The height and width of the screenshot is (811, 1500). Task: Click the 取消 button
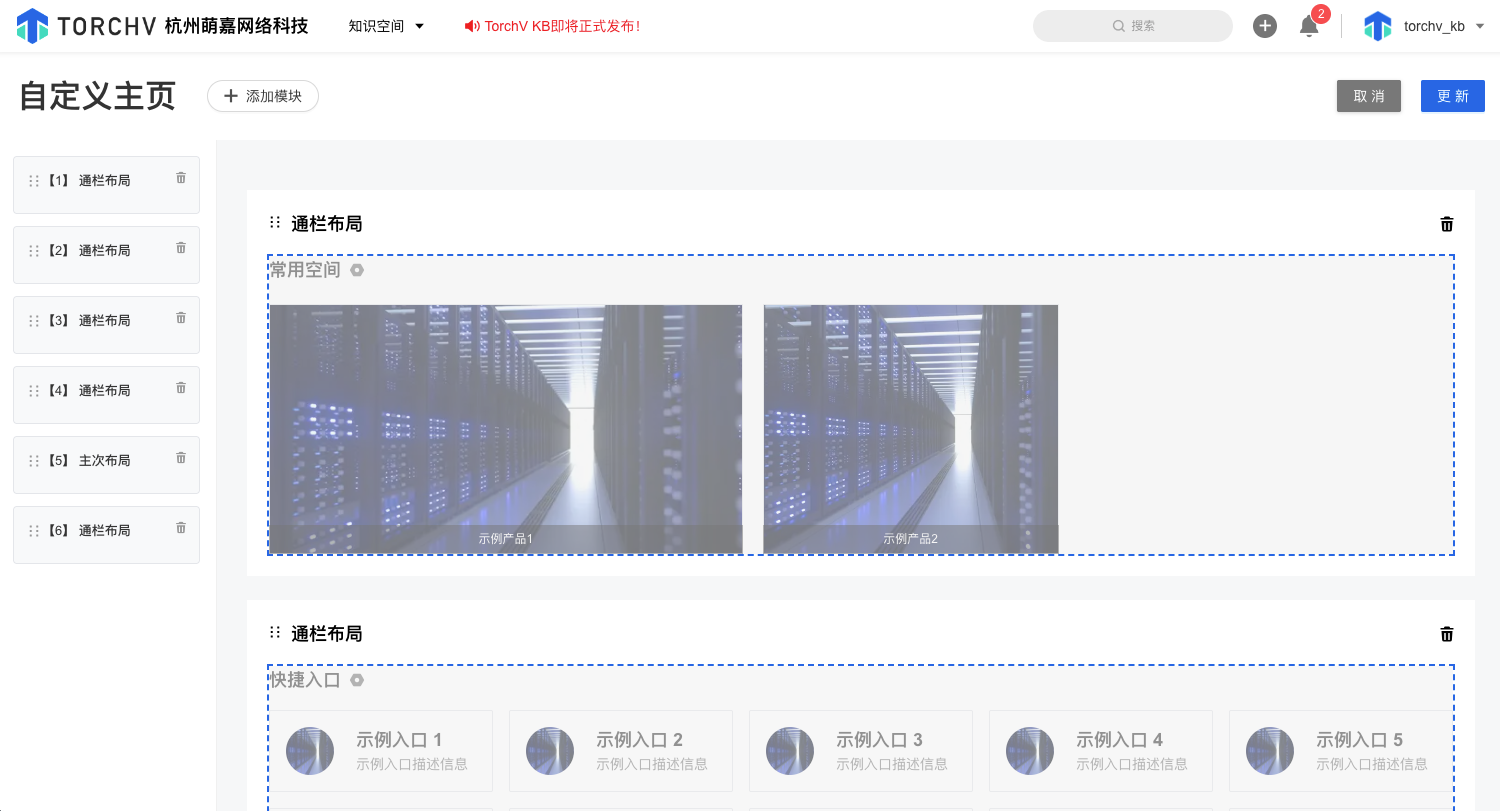click(x=1369, y=96)
